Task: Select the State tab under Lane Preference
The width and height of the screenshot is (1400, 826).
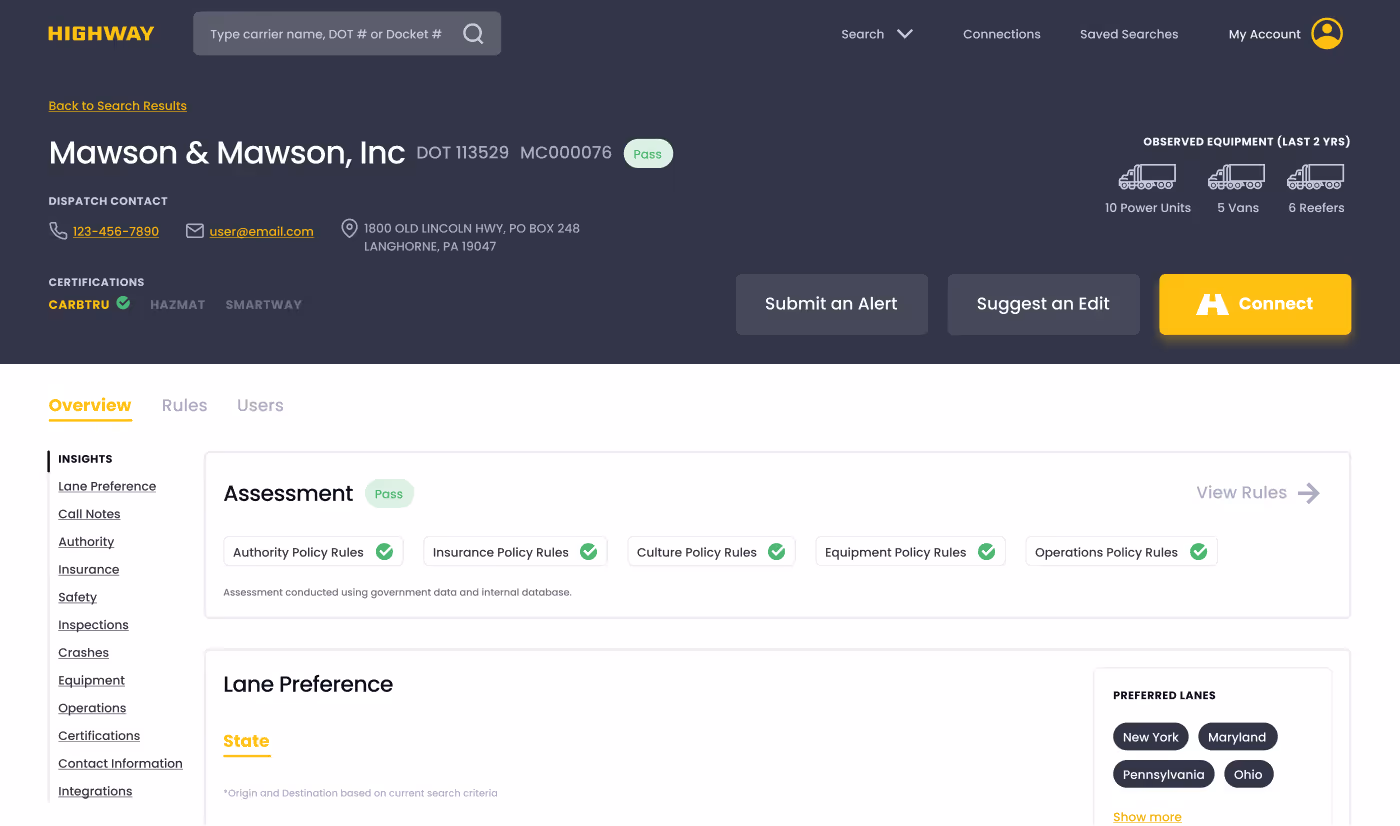Action: 246,741
